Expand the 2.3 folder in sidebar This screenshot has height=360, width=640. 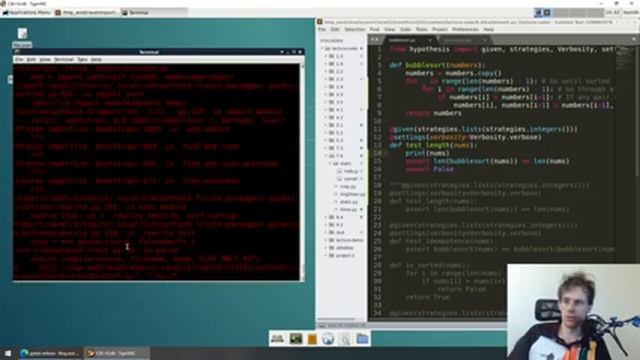pos(326,79)
